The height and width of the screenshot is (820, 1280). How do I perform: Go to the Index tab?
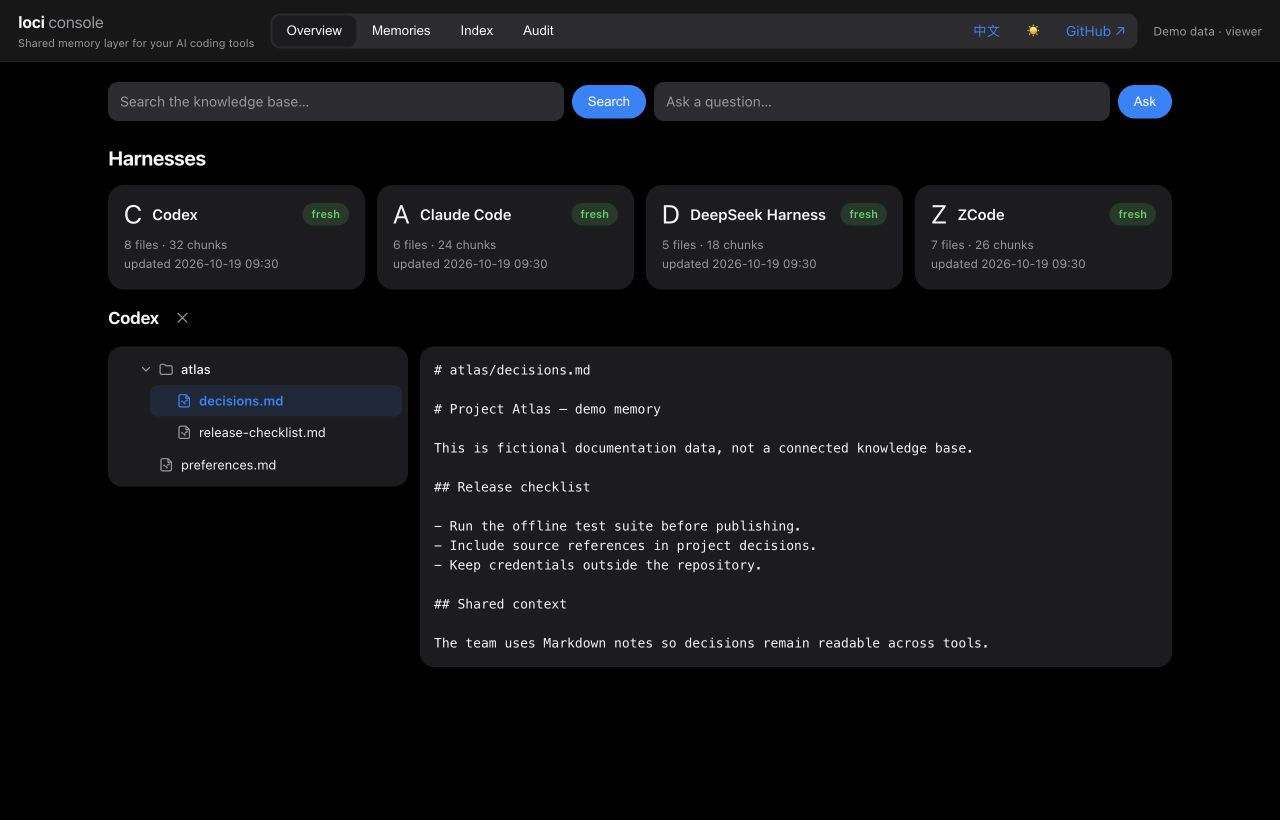pyautogui.click(x=477, y=30)
